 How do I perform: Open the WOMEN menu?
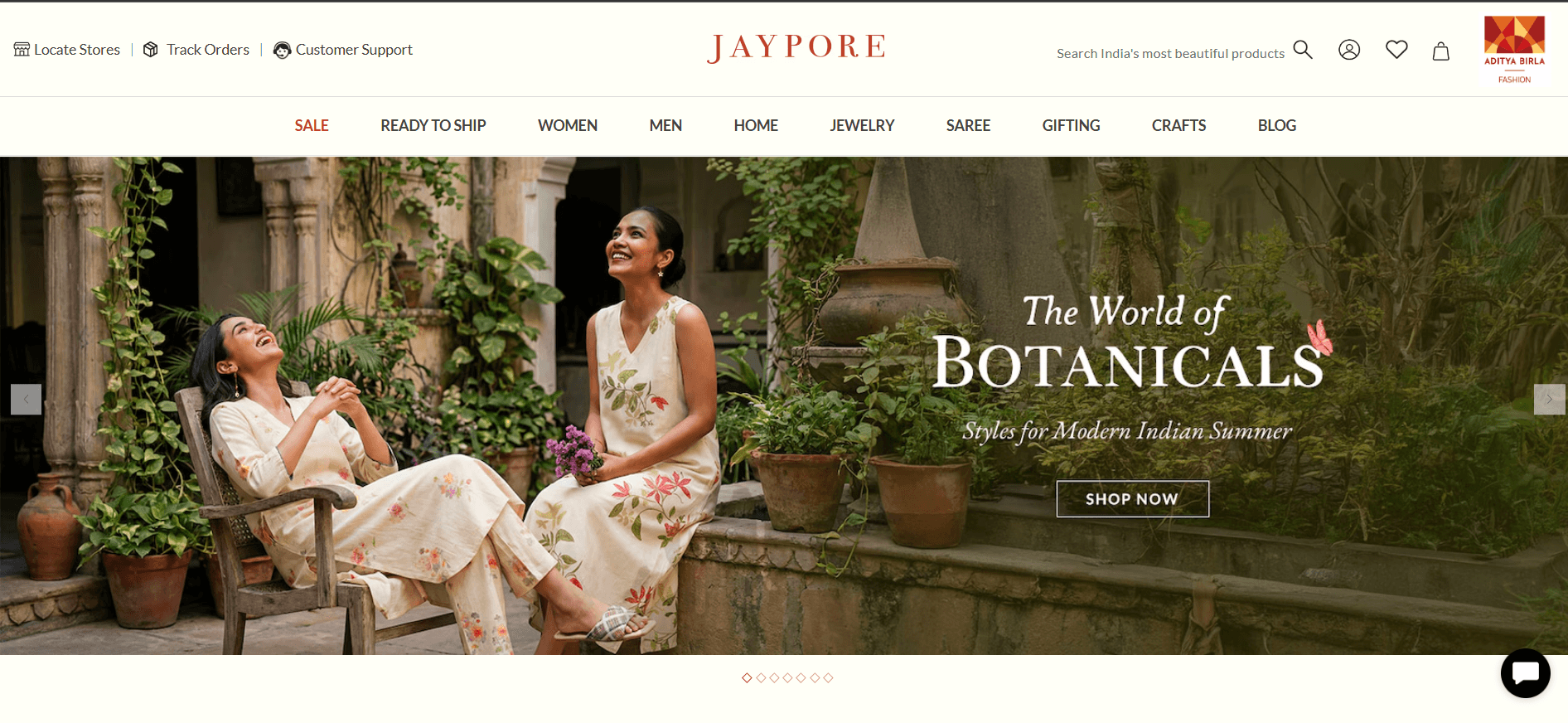568,125
